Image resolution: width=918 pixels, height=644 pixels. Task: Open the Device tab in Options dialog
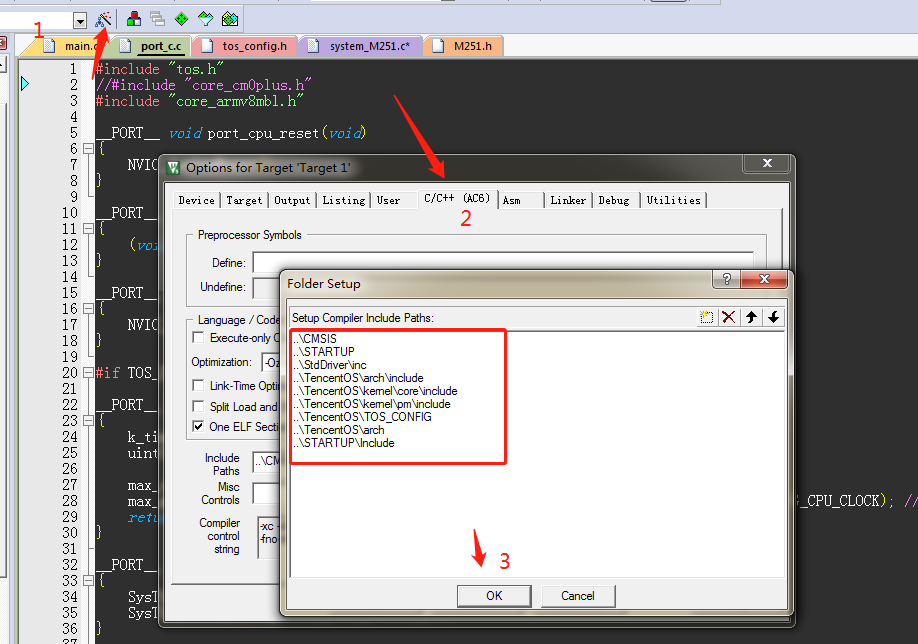[196, 200]
